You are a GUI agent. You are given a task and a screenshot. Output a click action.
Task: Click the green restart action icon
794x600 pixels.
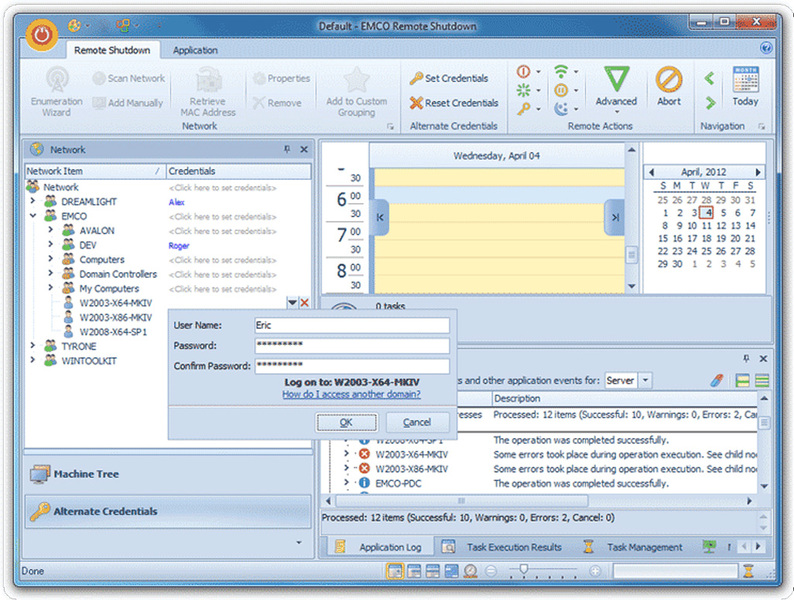point(523,90)
